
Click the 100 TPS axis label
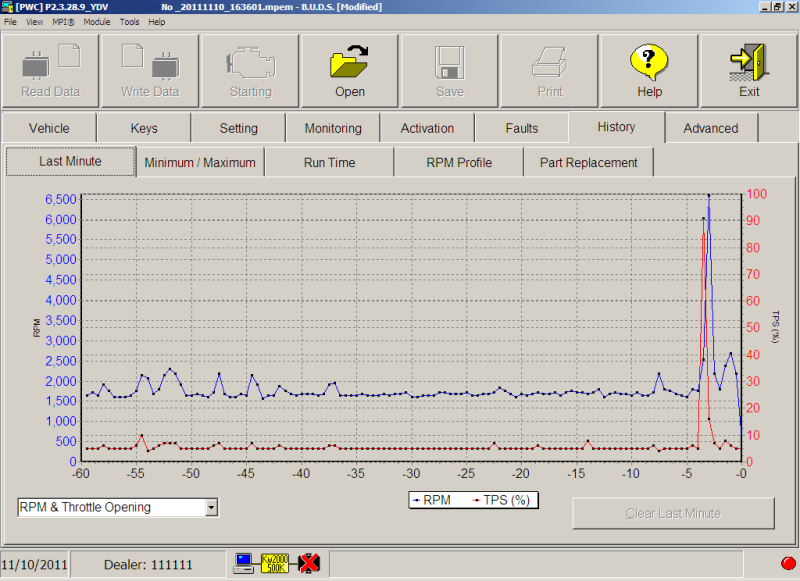757,194
